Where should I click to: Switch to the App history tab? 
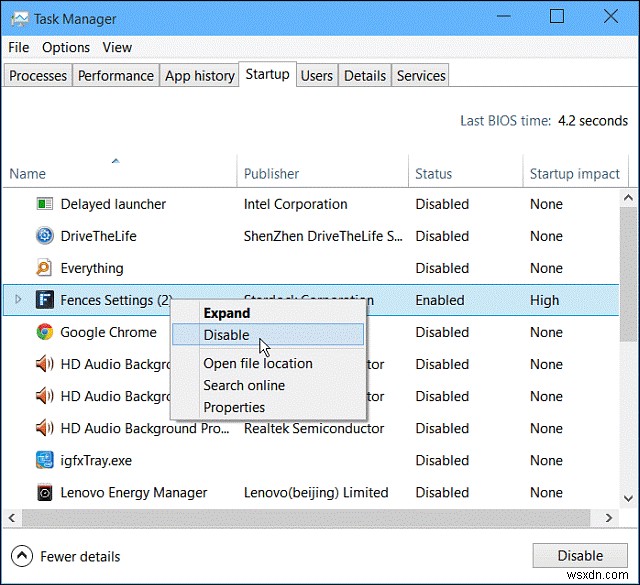click(x=200, y=76)
